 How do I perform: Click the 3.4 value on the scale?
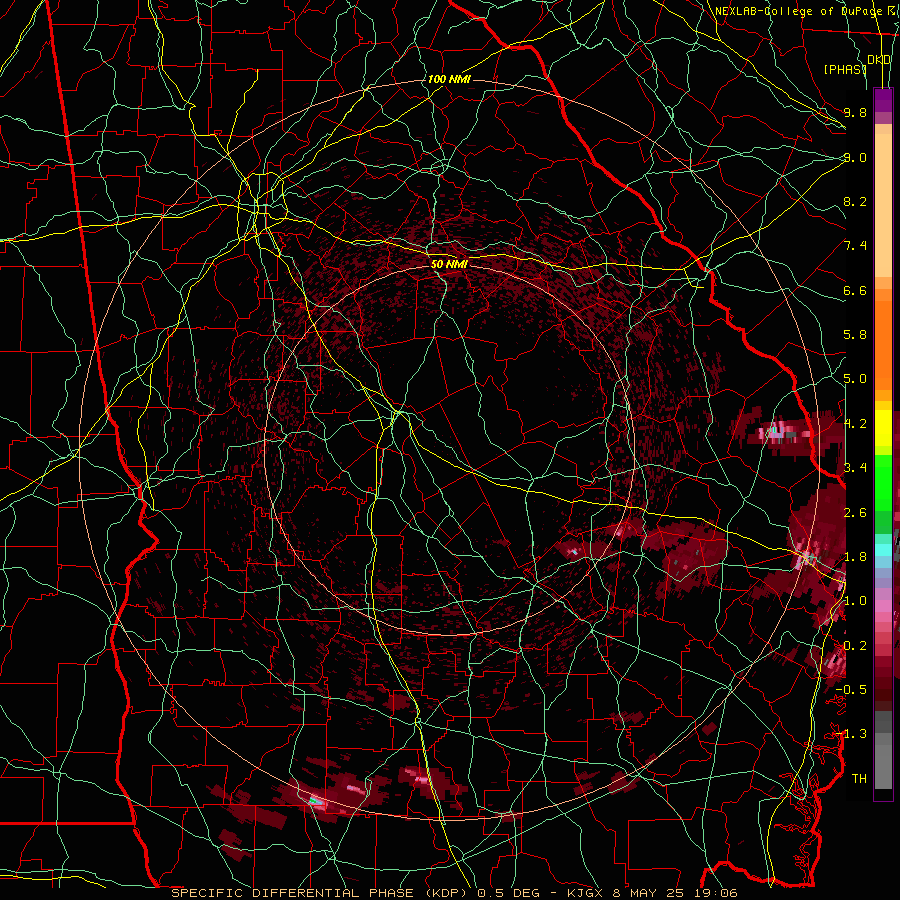tap(855, 468)
